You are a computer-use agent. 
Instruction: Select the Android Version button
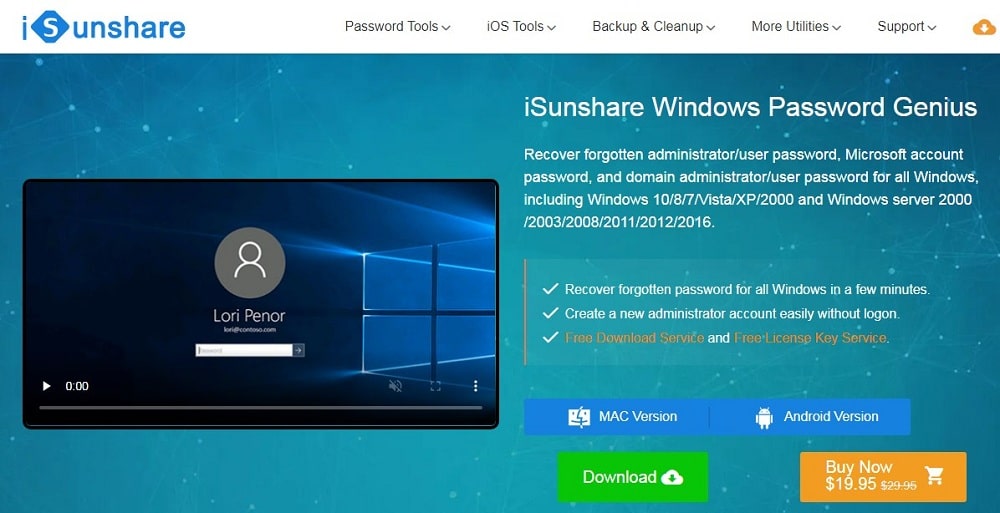[x=810, y=417]
